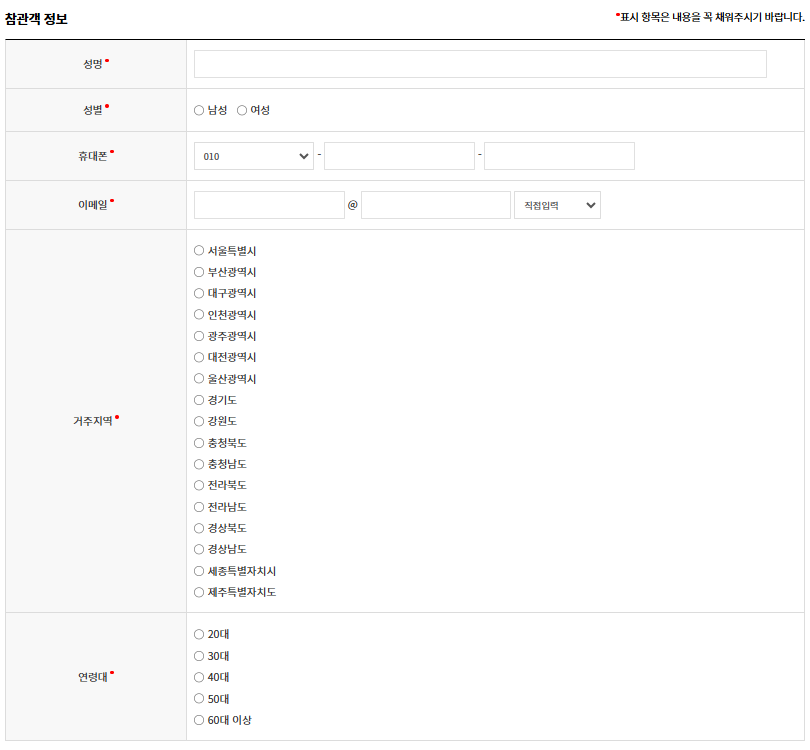Select 세종특별자치시 as residence region

pyautogui.click(x=199, y=570)
